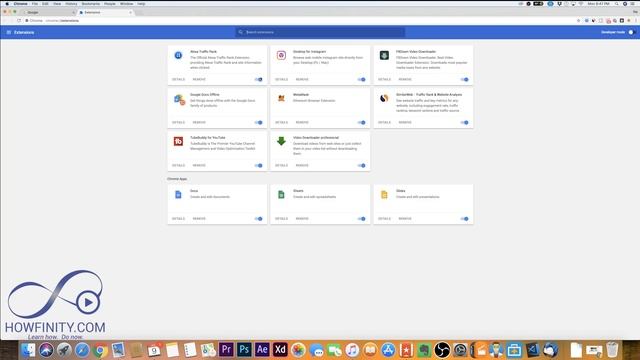The image size is (640, 360).
Task: Open Safari from the dock
Action: pos(82,350)
